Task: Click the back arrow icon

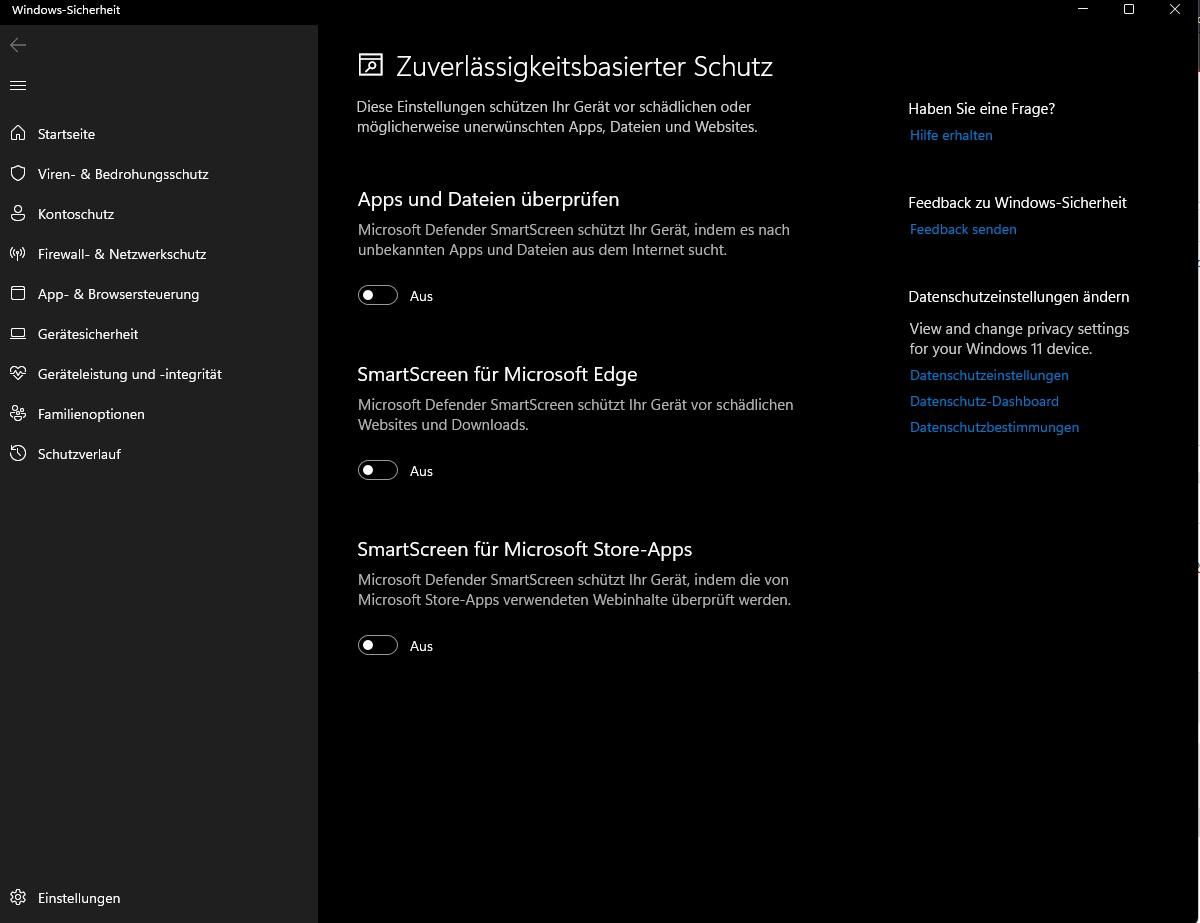Action: tap(18, 45)
